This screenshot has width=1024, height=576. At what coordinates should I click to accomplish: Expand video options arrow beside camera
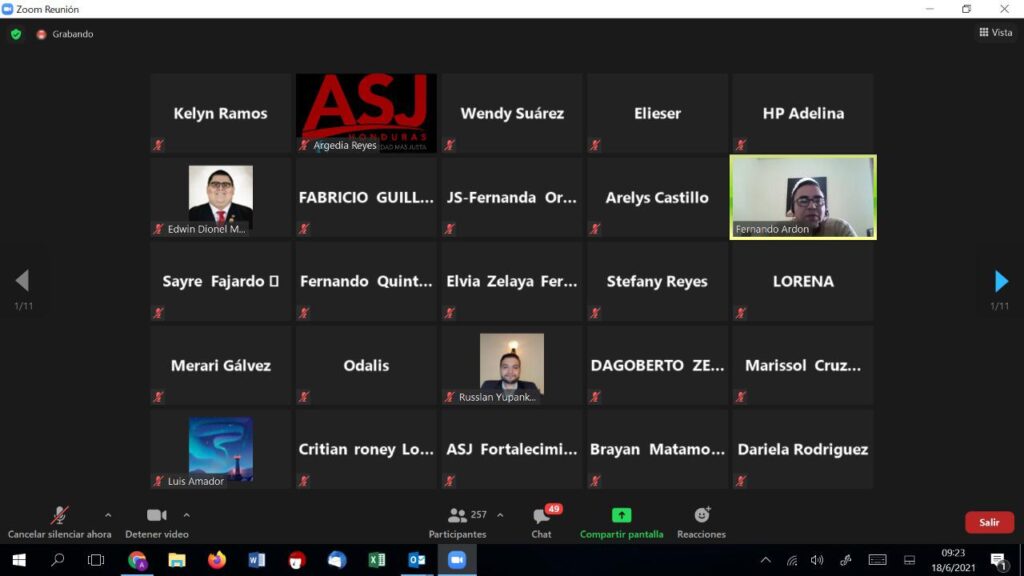(186, 516)
